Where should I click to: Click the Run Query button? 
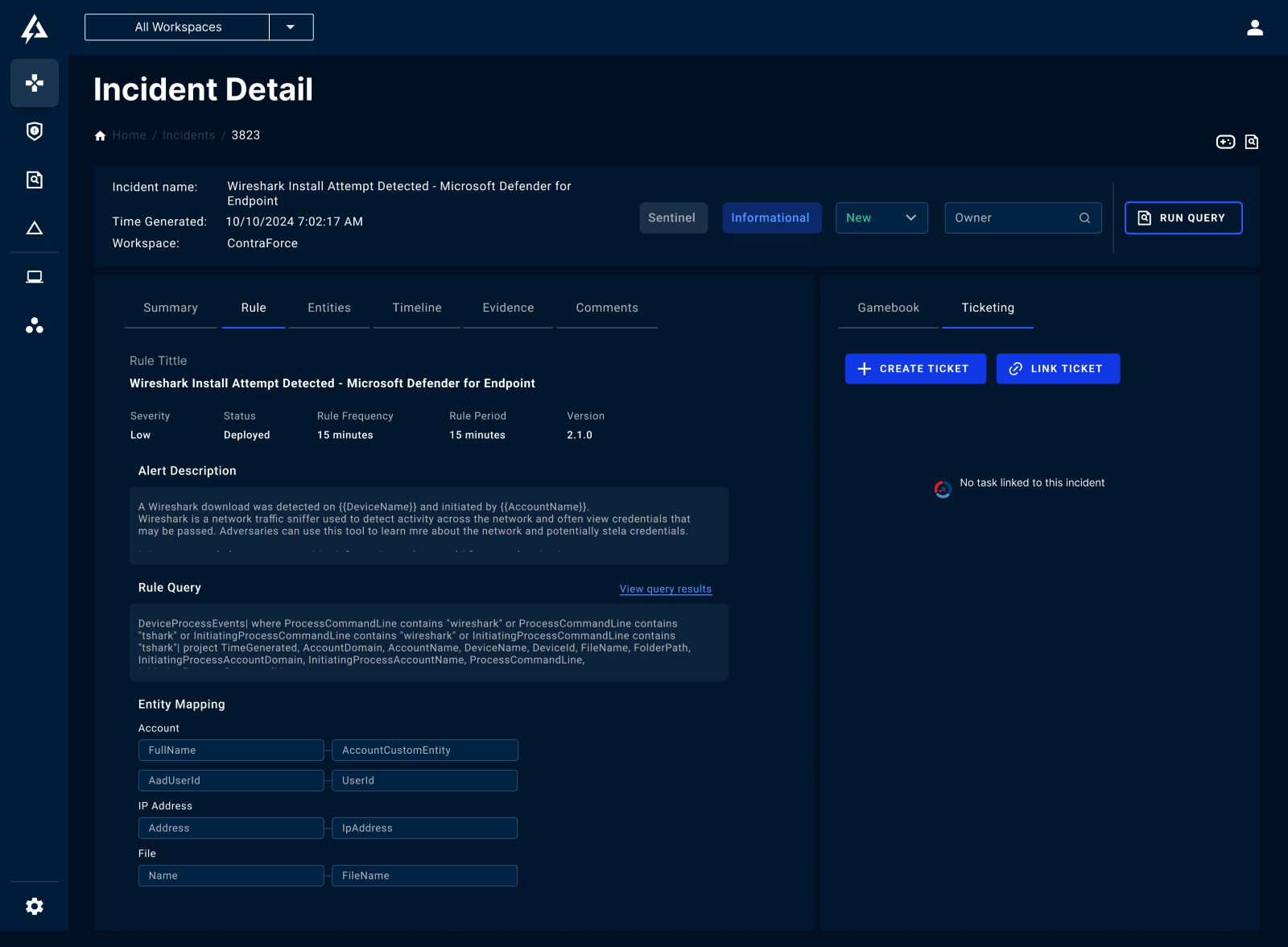click(1183, 218)
